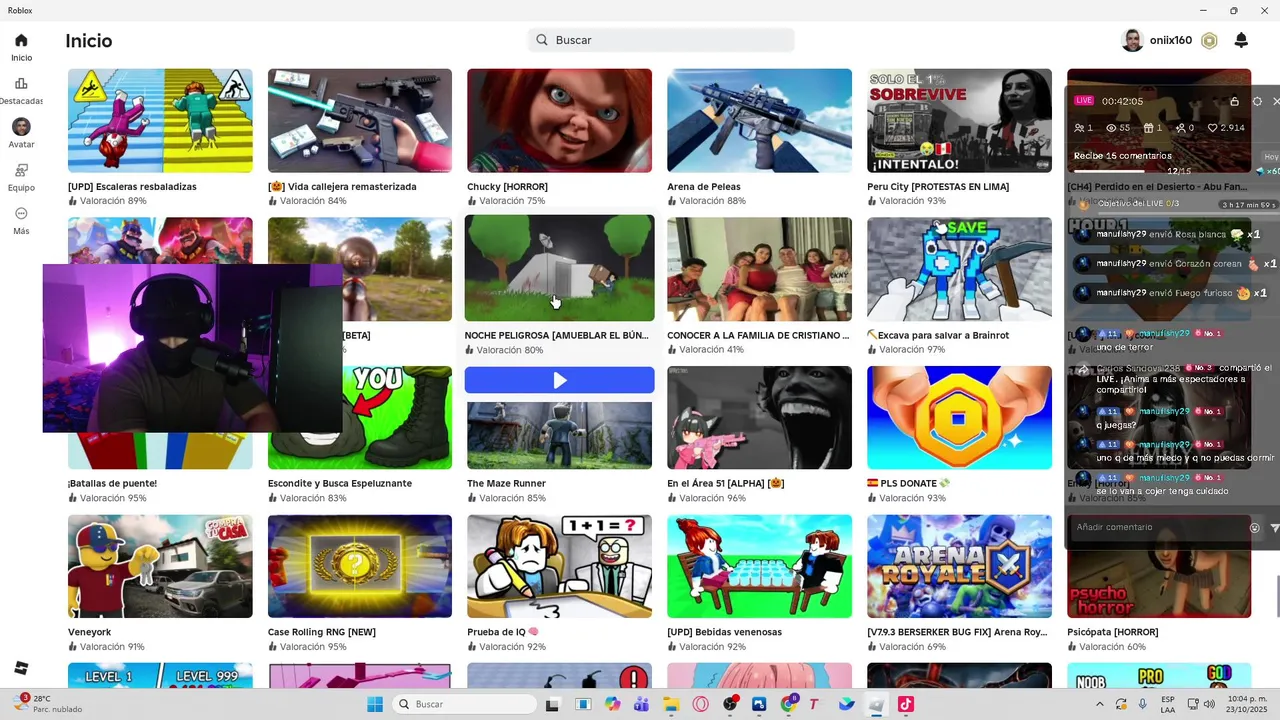The width and height of the screenshot is (1280, 720).
Task: Click inside the Buscar search field
Action: coord(661,40)
